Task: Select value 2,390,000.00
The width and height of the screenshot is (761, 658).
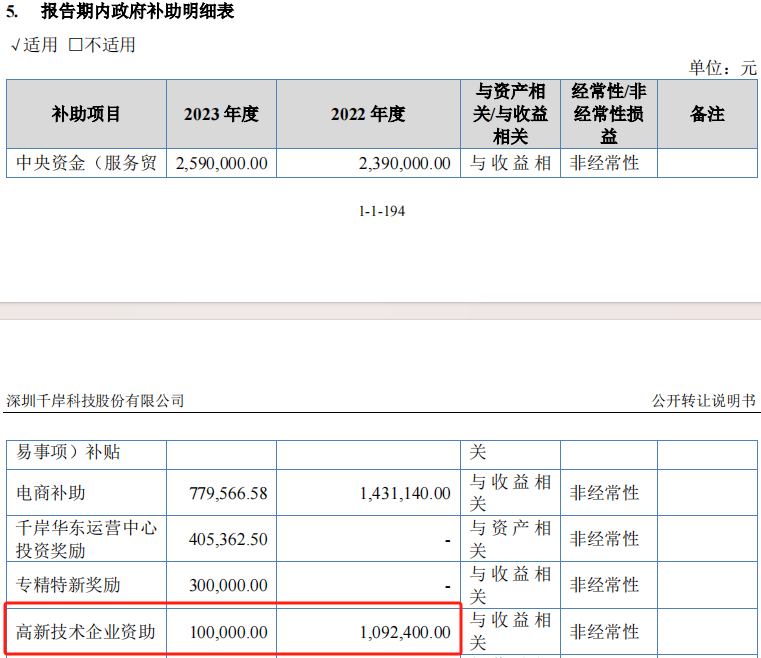Action: point(404,164)
